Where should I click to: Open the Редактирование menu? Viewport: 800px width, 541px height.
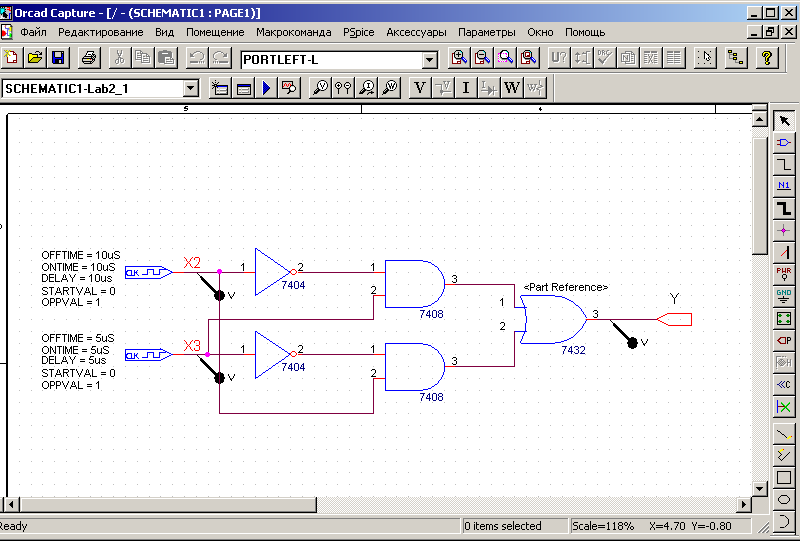101,32
